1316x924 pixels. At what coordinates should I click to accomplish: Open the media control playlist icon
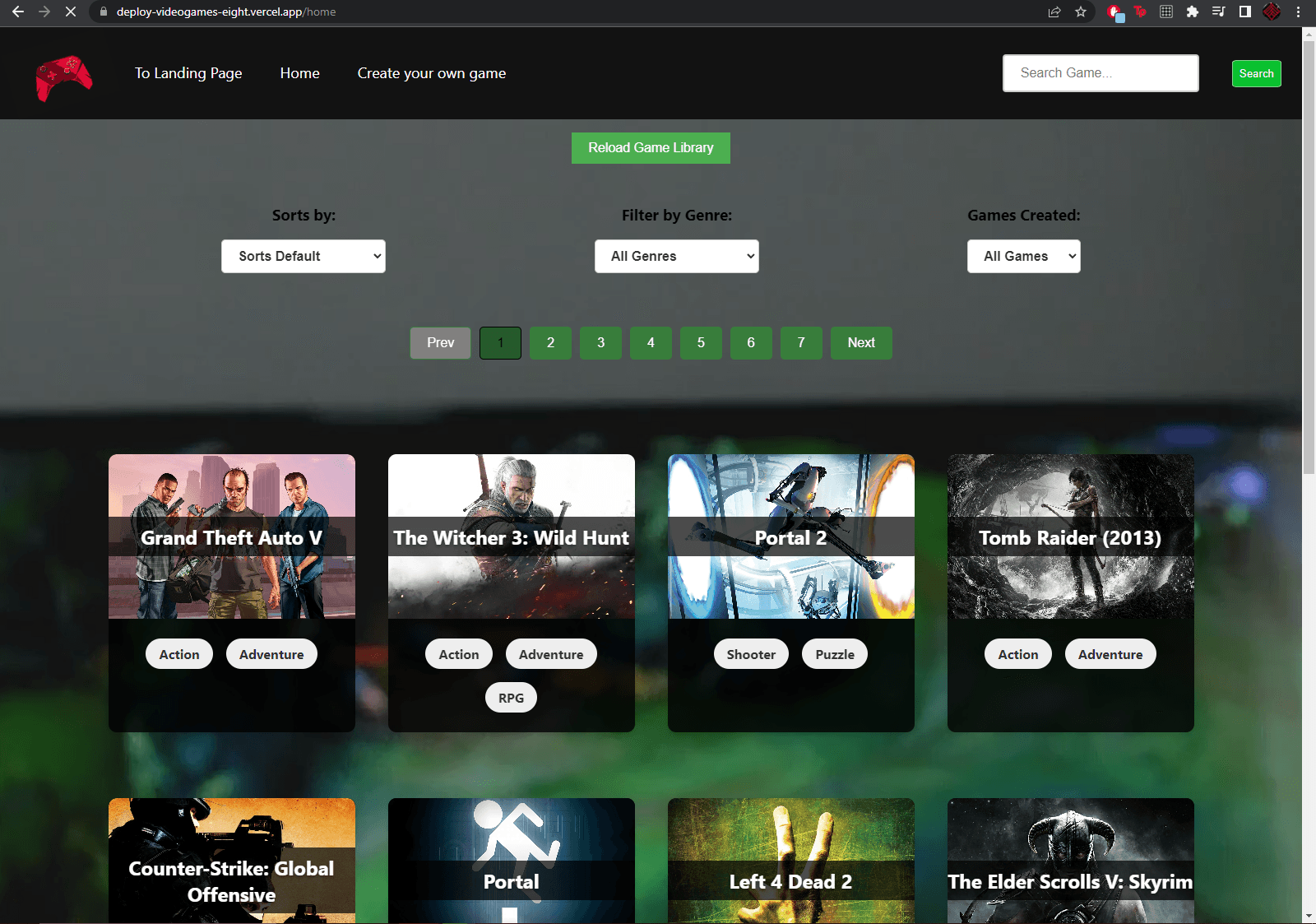point(1219,12)
